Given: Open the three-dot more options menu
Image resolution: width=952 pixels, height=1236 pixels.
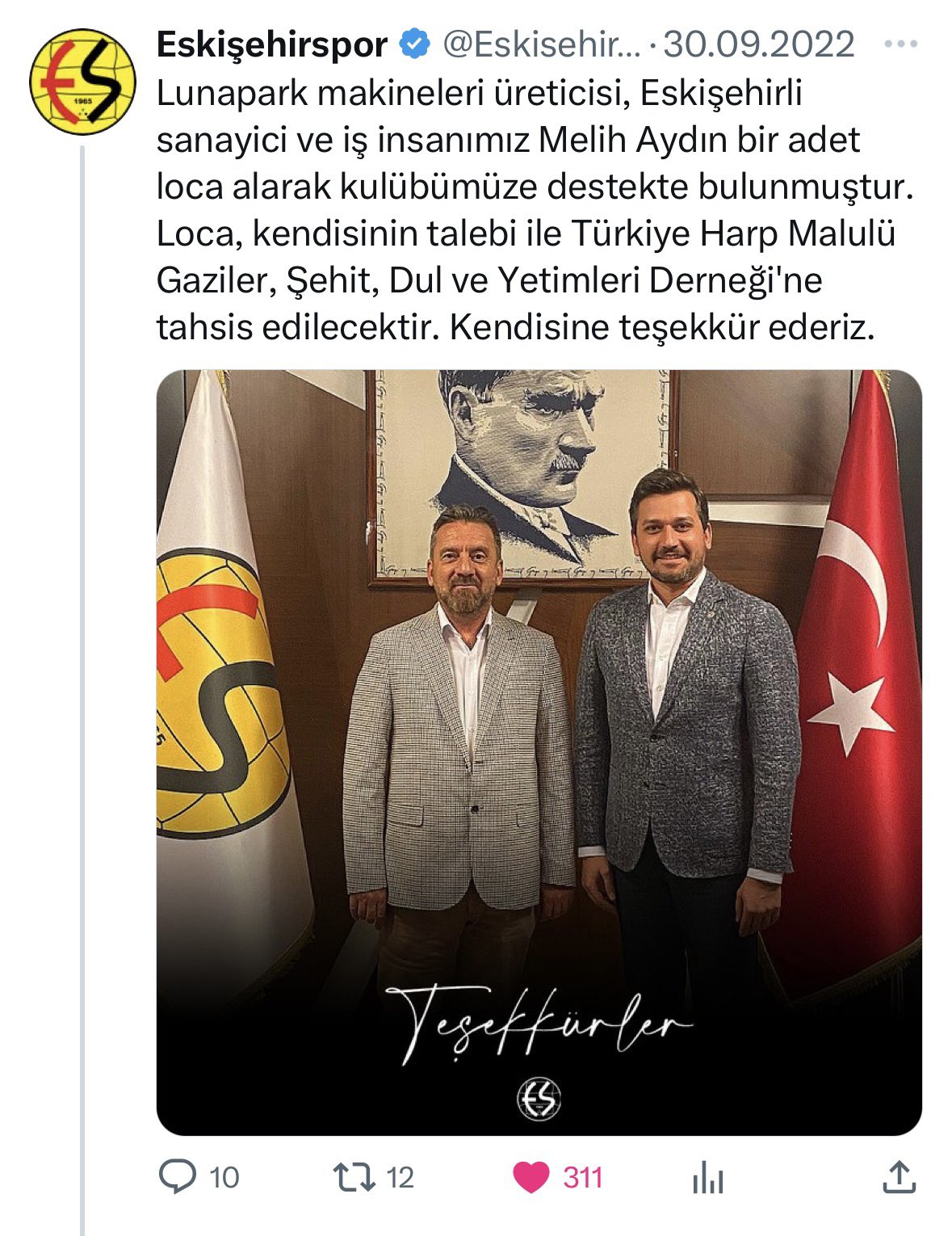Looking at the screenshot, I should pos(900,44).
